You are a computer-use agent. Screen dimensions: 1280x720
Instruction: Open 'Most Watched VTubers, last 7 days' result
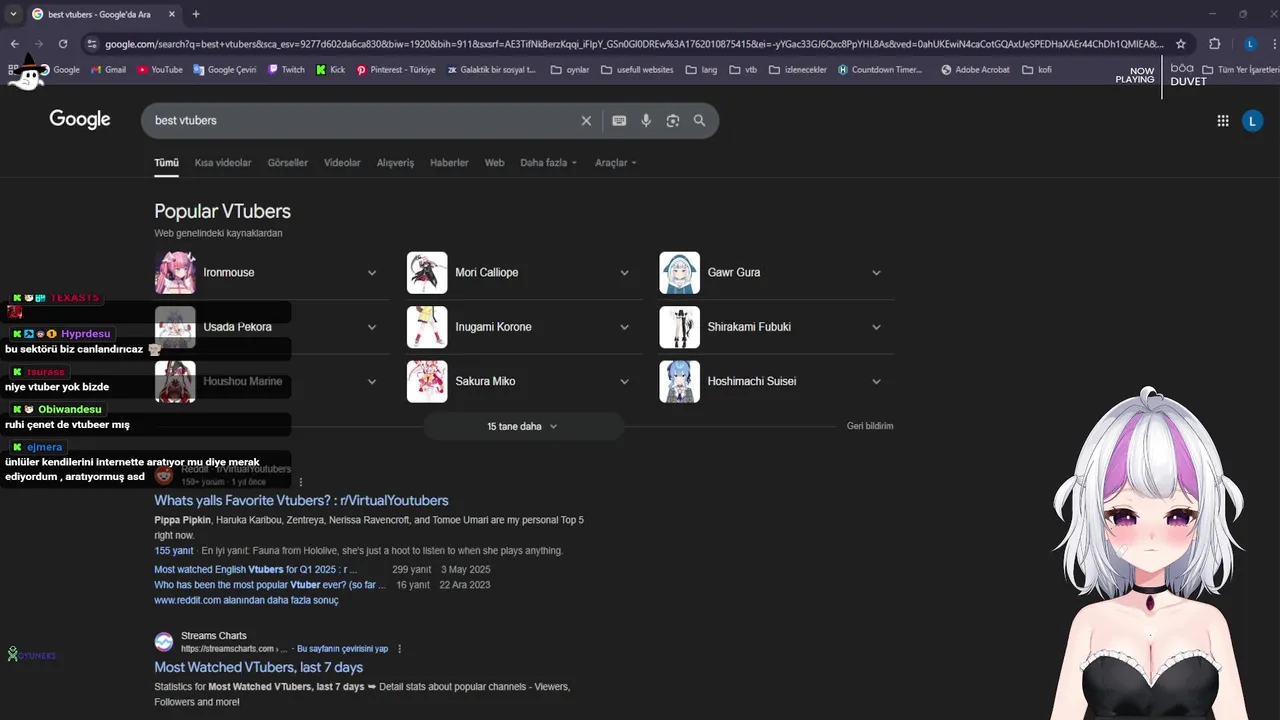pos(258,667)
